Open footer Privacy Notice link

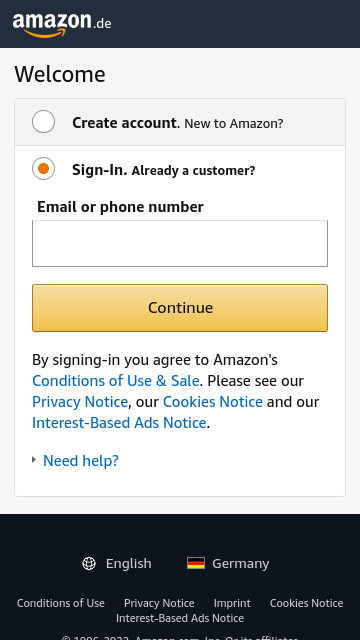pos(159,603)
